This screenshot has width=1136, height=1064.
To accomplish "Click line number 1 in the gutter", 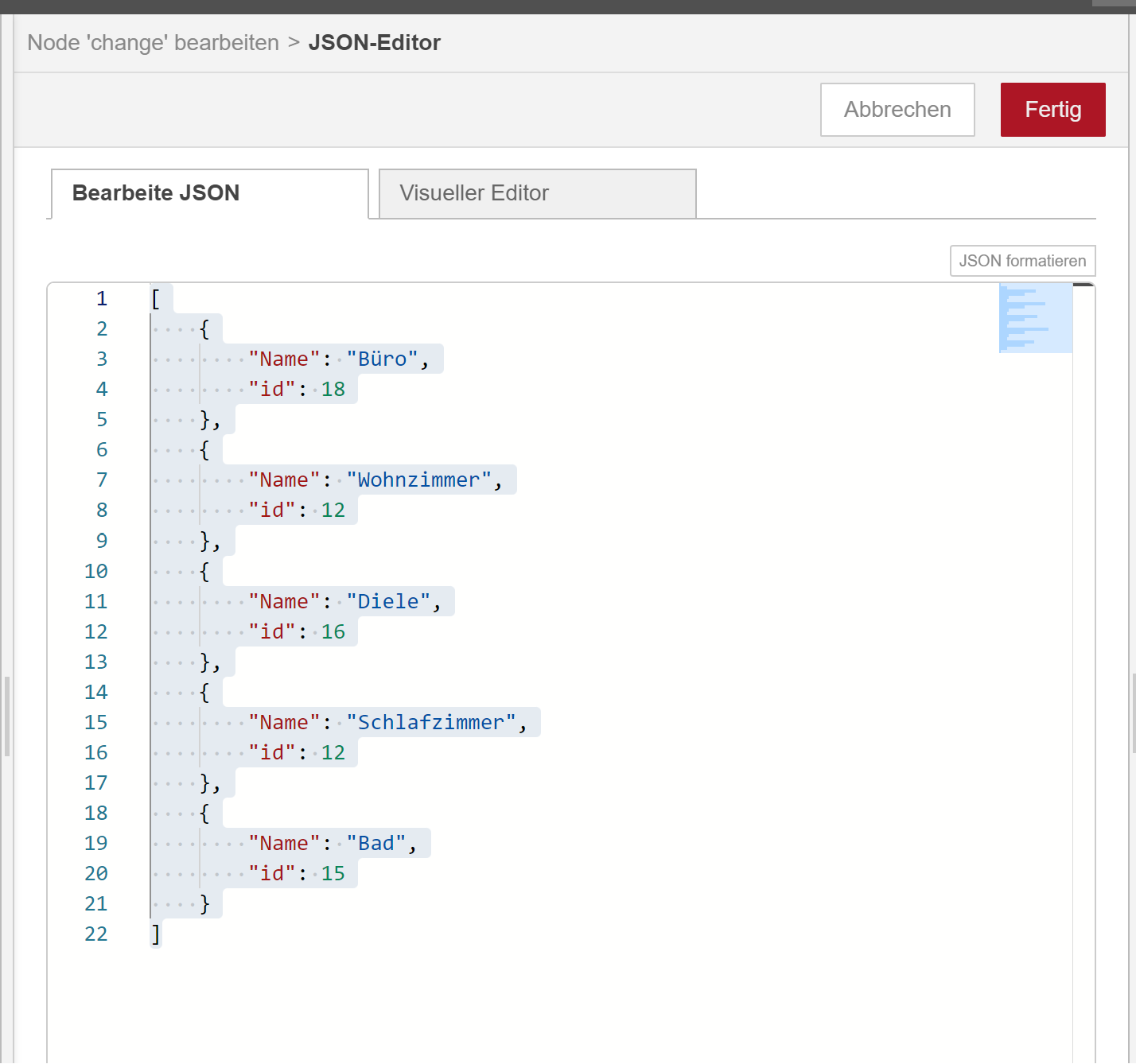I will 102,299.
